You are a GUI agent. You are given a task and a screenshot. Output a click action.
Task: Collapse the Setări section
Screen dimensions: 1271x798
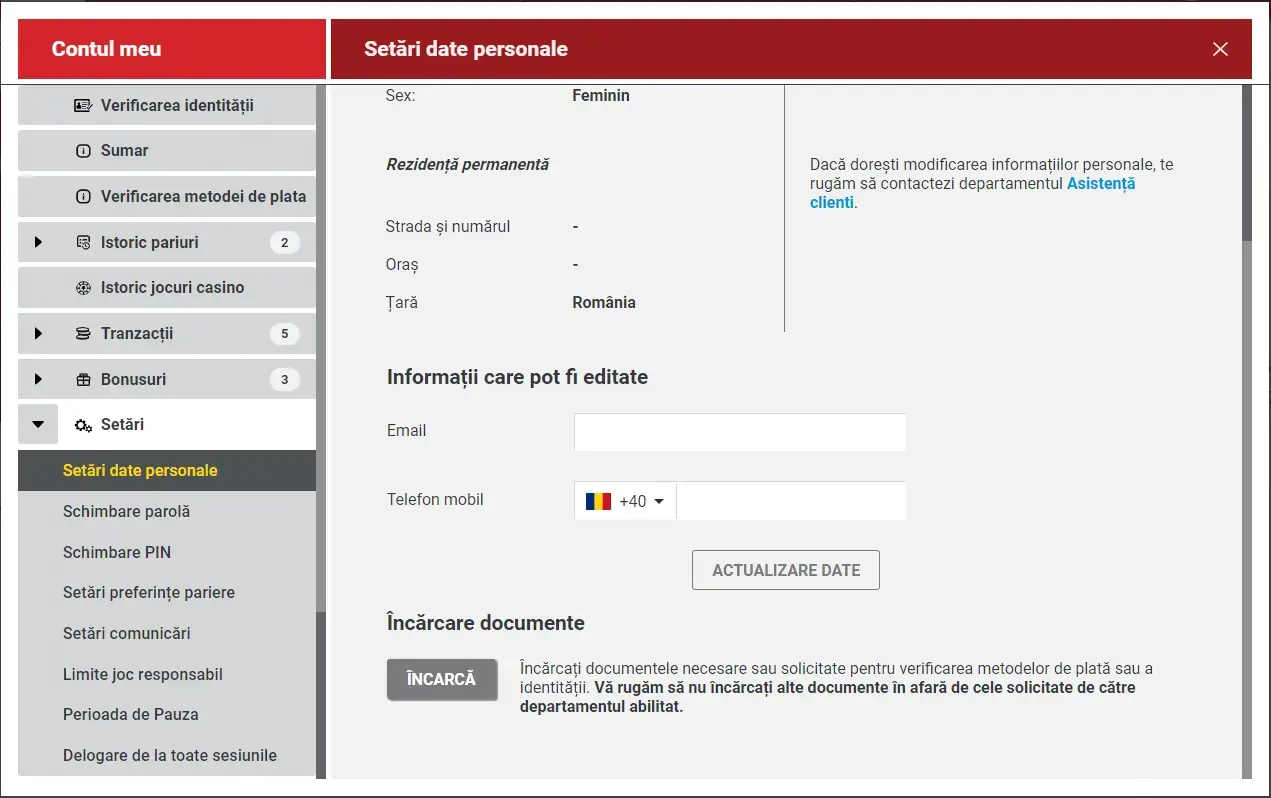coord(38,424)
